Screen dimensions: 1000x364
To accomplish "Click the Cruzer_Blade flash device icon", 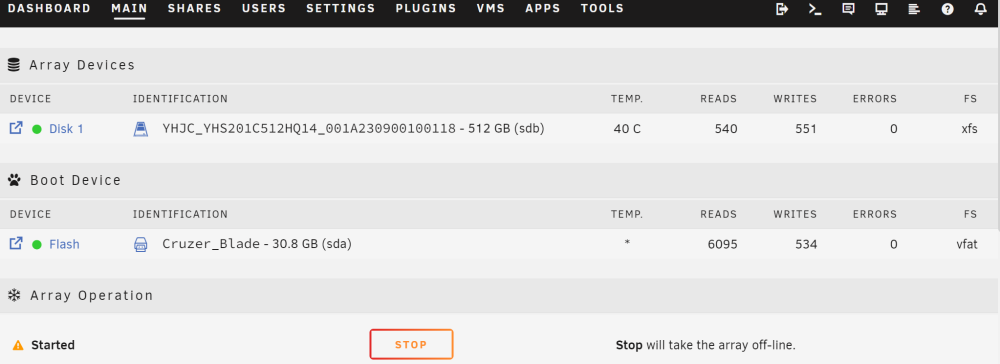I will click(x=140, y=245).
